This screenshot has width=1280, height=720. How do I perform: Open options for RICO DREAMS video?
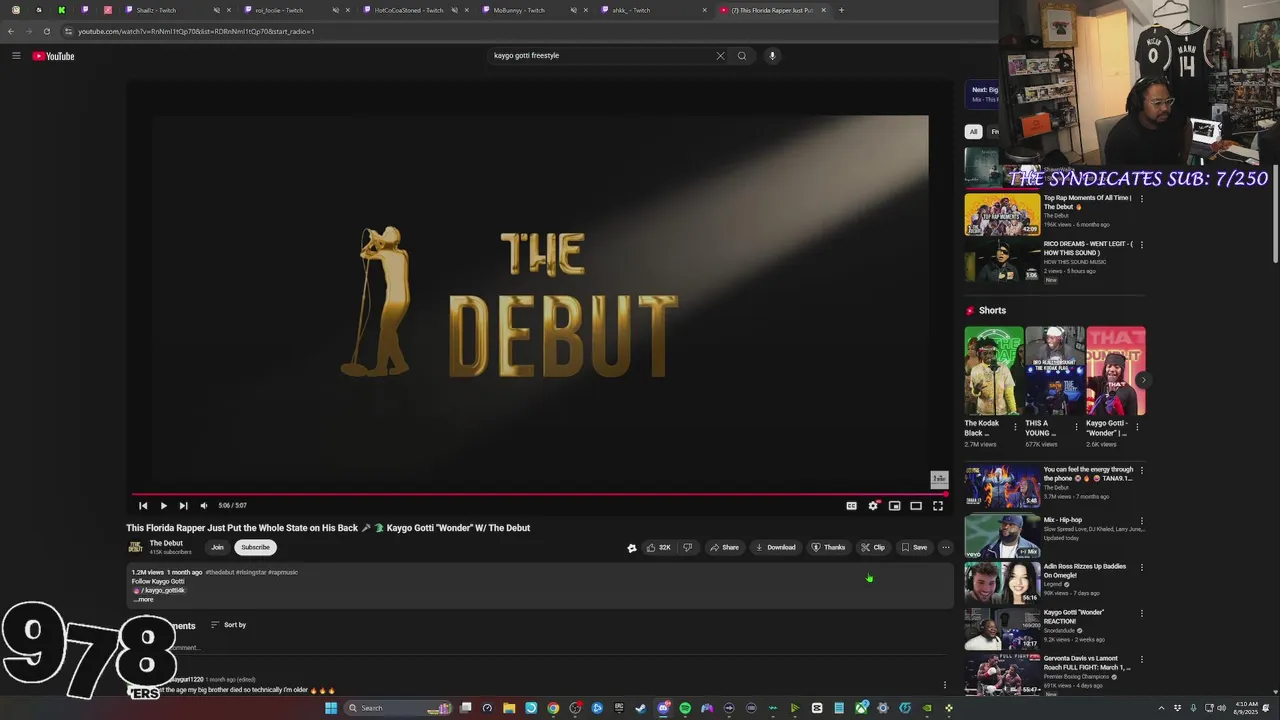point(1142,244)
